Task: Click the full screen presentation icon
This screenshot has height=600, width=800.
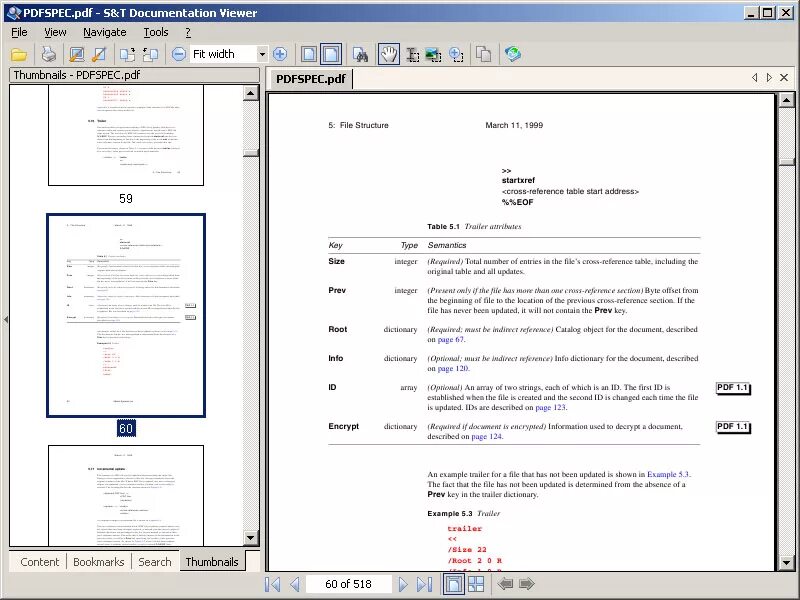Action: (x=77, y=54)
